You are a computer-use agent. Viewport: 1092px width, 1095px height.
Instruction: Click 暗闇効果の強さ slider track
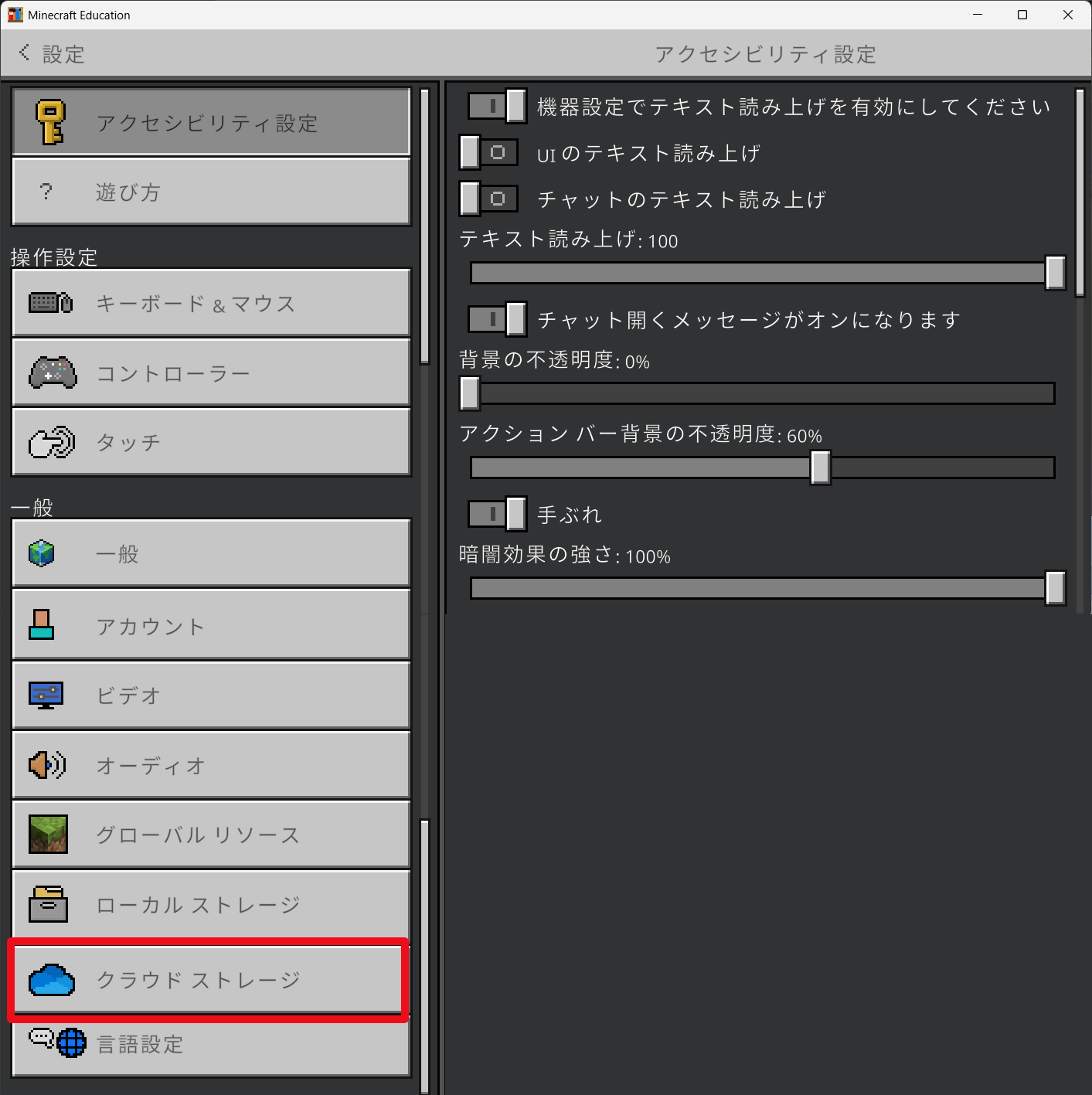point(763,588)
